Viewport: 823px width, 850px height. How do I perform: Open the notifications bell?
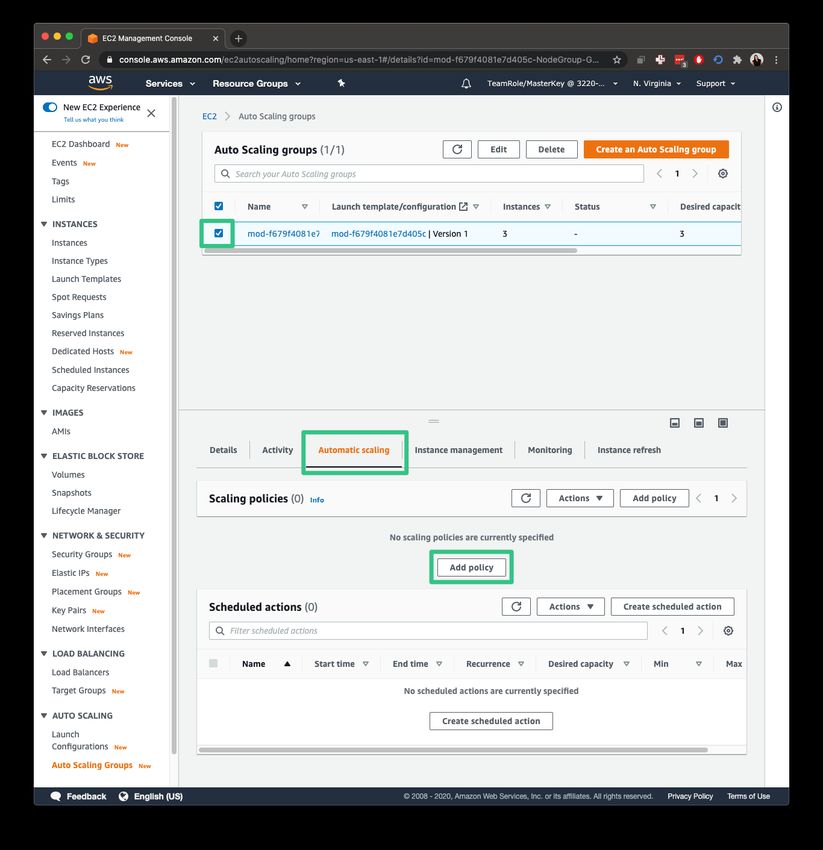click(466, 83)
